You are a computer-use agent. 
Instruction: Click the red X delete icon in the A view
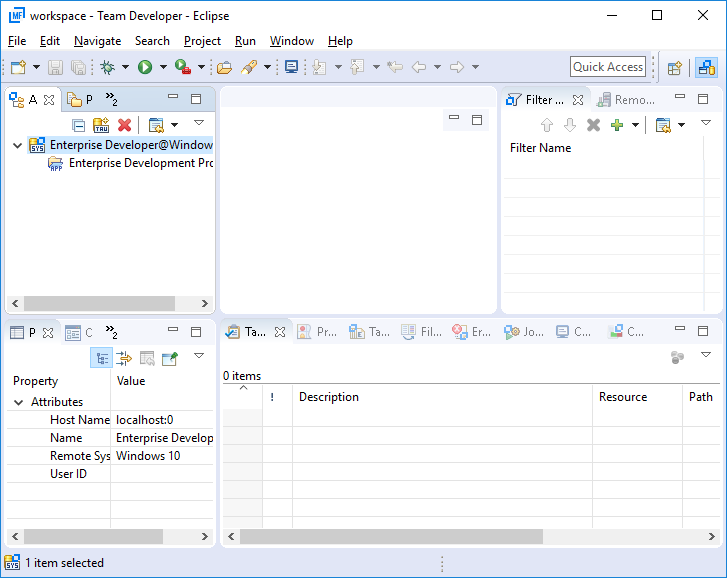pos(124,125)
